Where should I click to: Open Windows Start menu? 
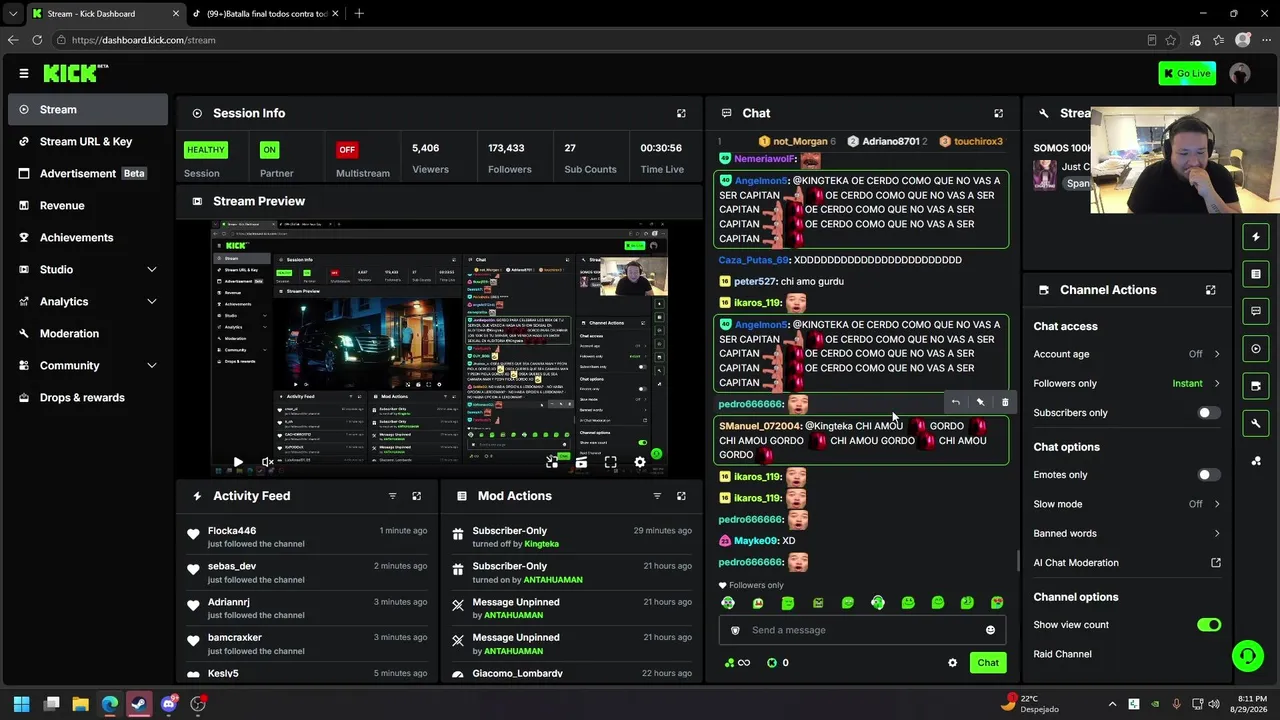click(x=22, y=704)
